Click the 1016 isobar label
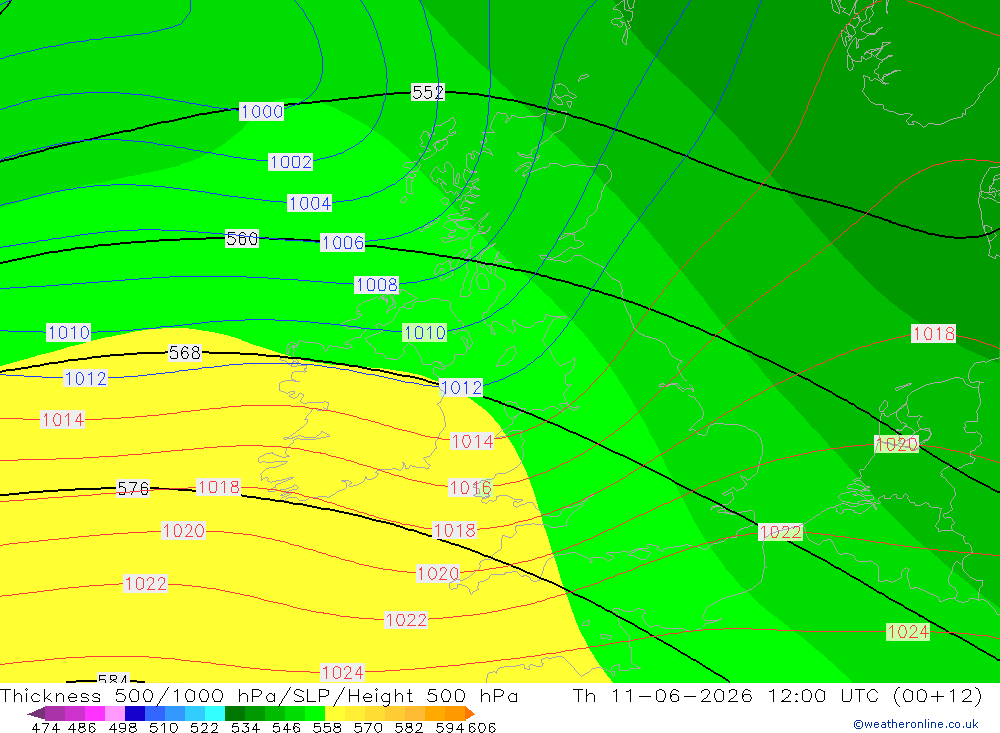The height and width of the screenshot is (733, 1000). pos(471,488)
